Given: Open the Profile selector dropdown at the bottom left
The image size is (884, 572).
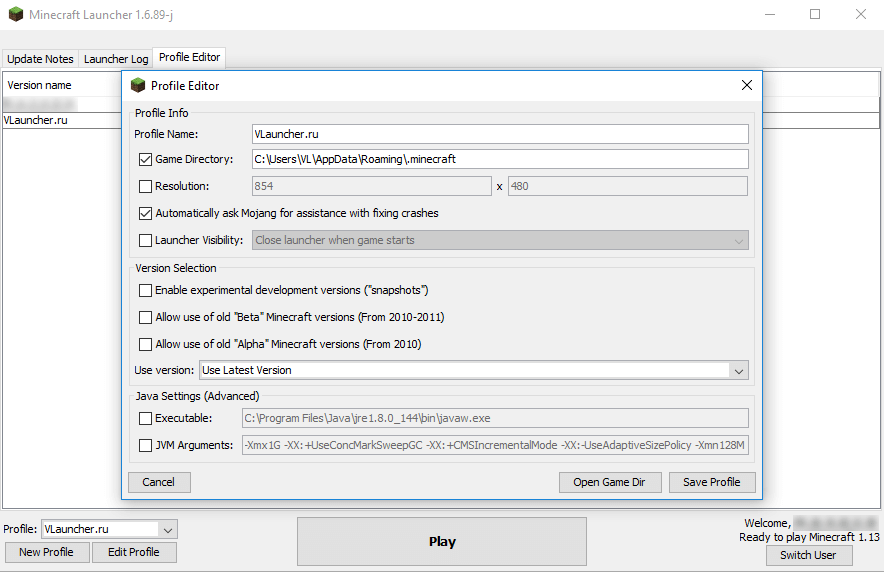Looking at the screenshot, I should [x=109, y=529].
